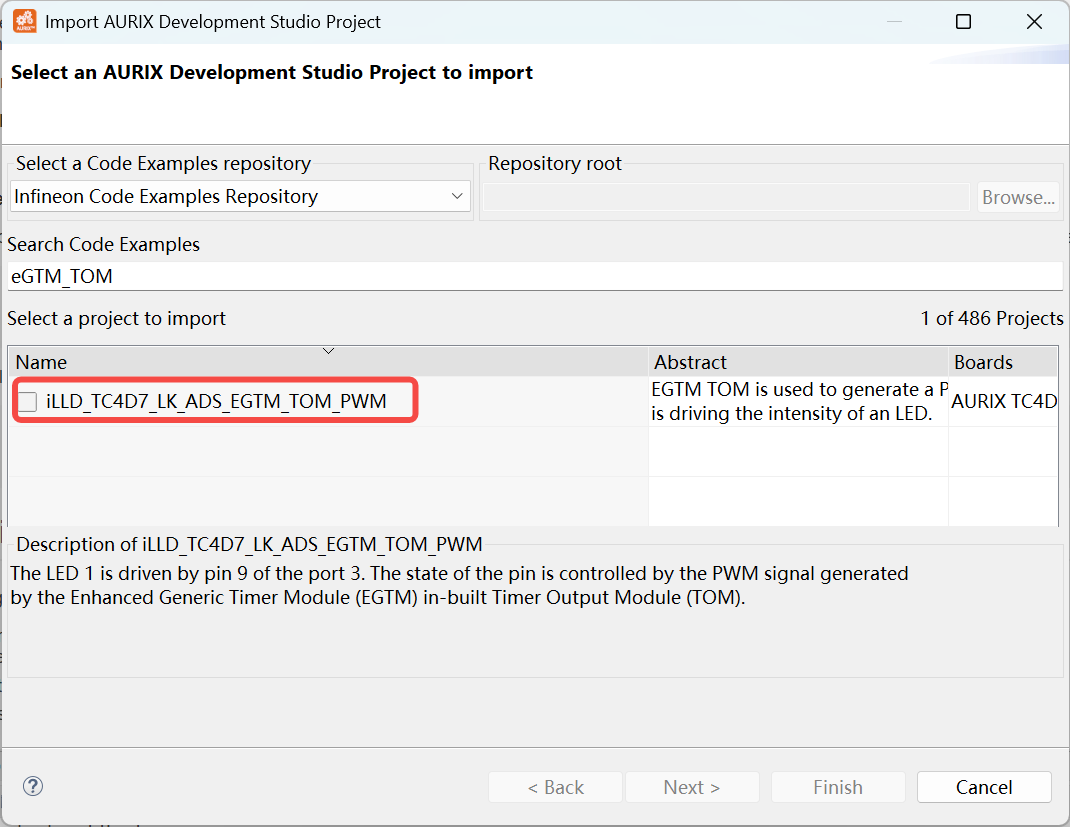Viewport: 1070px width, 827px height.
Task: Click the Next > button
Action: point(691,787)
